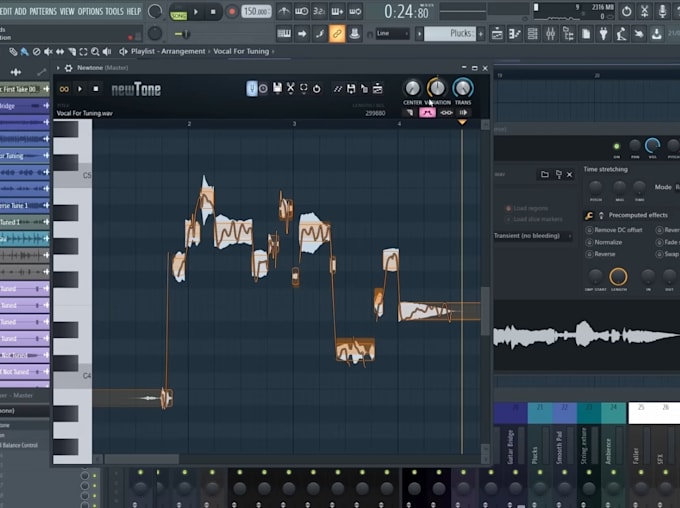The height and width of the screenshot is (508, 680).
Task: Click the Newtone playhead marker on ruler
Action: pos(462,123)
